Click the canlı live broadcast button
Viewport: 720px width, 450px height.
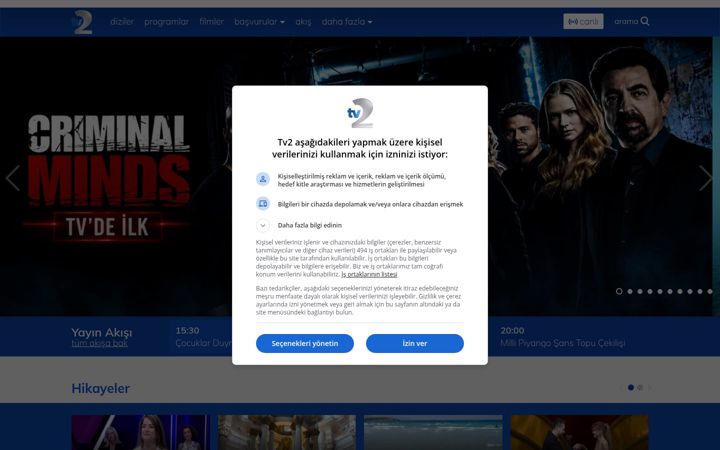[x=583, y=21]
